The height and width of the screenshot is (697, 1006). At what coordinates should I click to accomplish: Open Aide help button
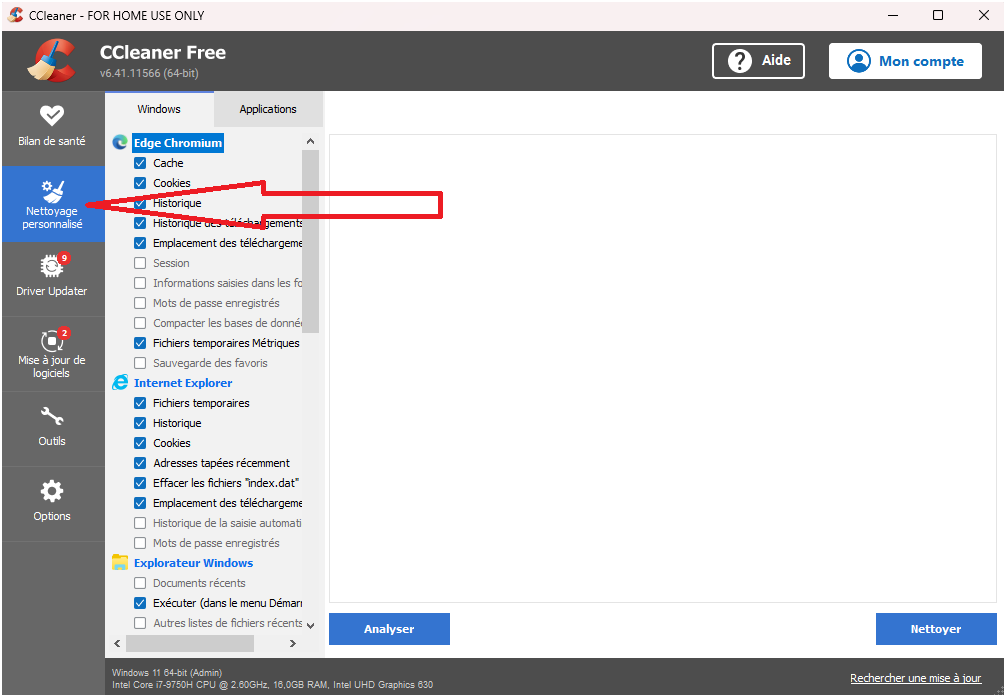tap(758, 61)
